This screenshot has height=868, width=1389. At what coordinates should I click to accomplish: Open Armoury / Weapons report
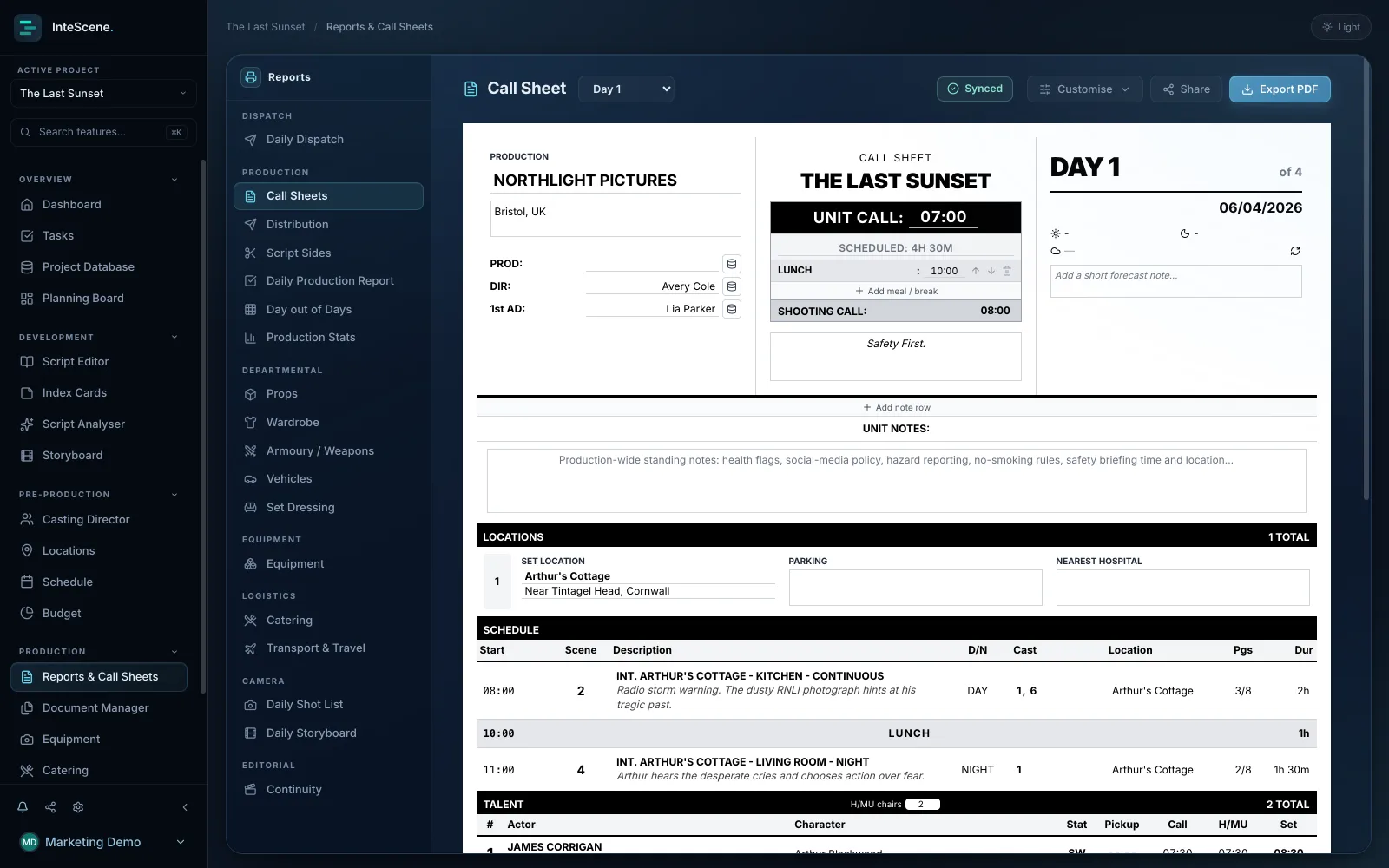[x=328, y=451]
